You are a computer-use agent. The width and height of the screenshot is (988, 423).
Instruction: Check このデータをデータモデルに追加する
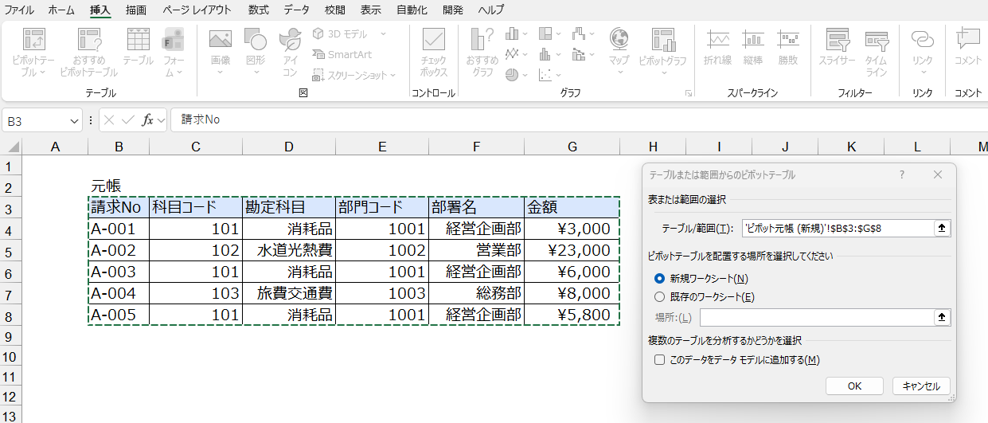pyautogui.click(x=659, y=361)
